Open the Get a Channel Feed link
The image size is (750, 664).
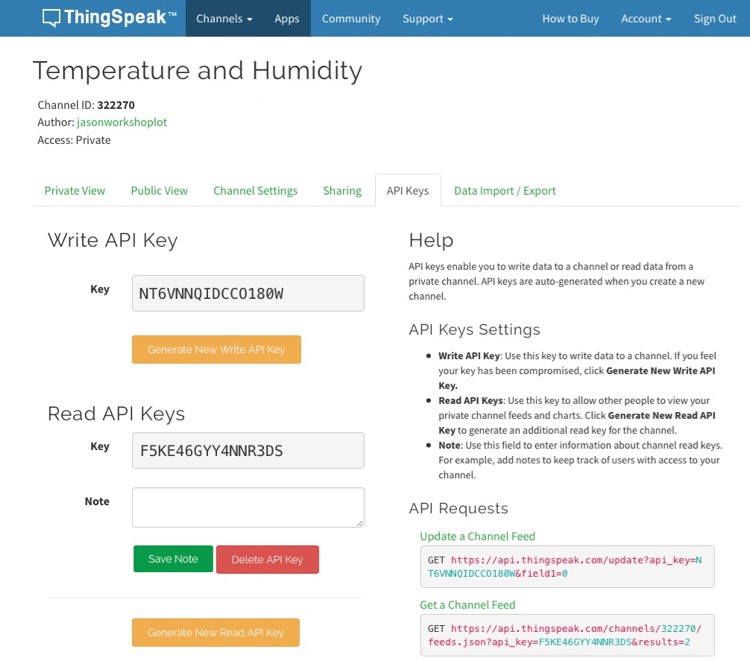point(467,605)
